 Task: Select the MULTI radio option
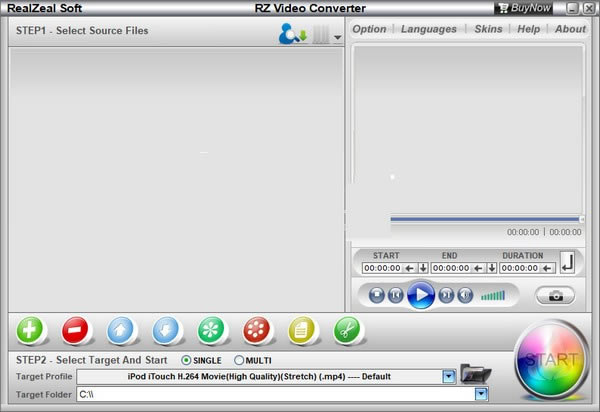(239, 360)
